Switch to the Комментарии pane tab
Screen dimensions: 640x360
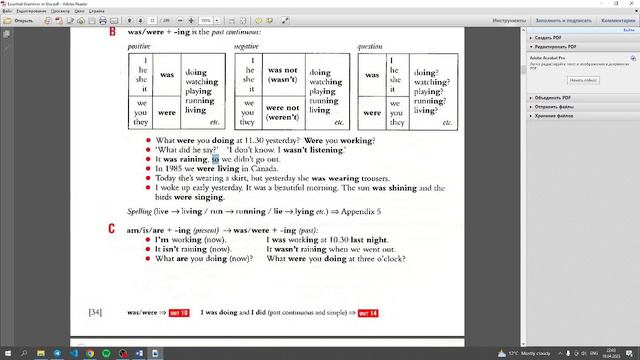click(618, 20)
